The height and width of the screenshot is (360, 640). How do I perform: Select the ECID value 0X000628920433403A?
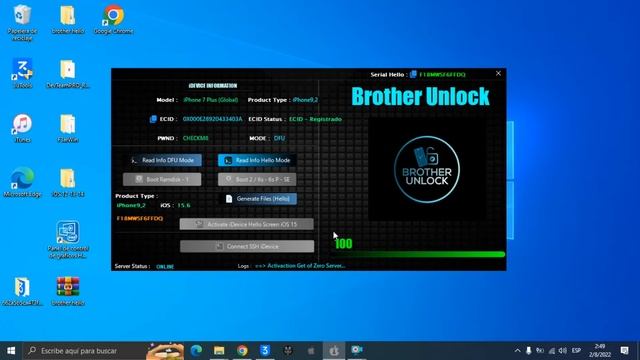tap(212, 119)
